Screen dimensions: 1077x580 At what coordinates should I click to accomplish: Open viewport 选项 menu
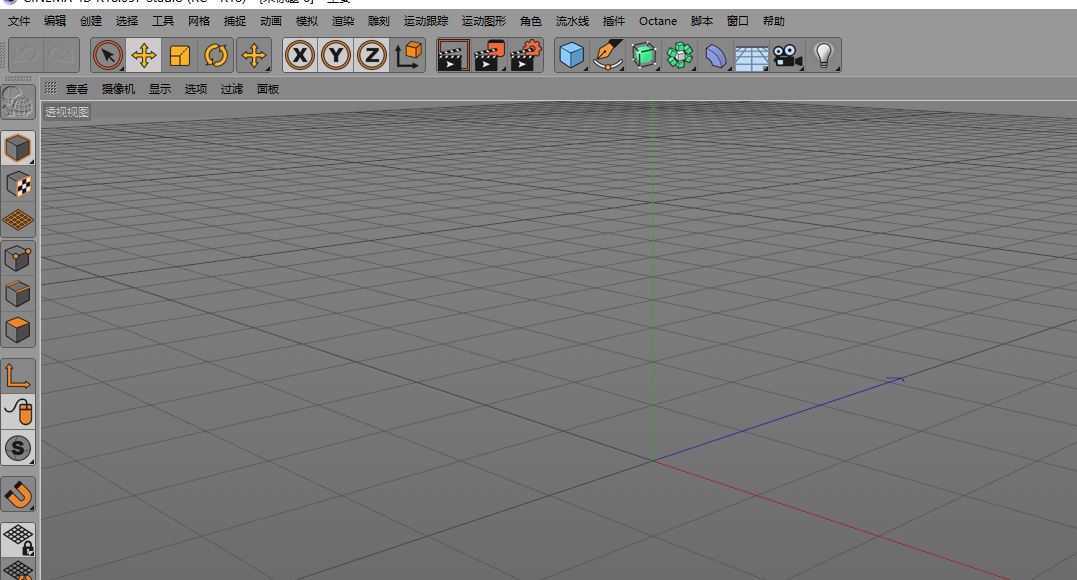196,89
